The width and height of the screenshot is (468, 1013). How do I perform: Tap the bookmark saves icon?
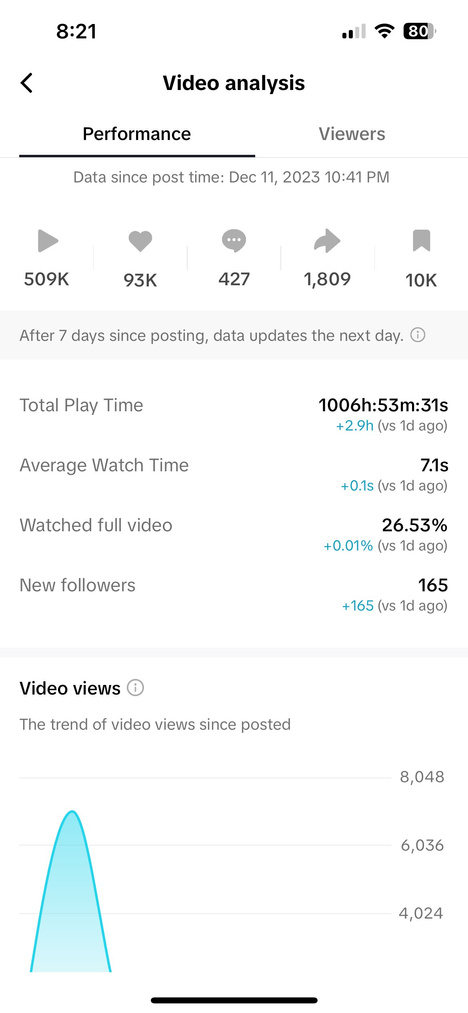[x=421, y=242]
